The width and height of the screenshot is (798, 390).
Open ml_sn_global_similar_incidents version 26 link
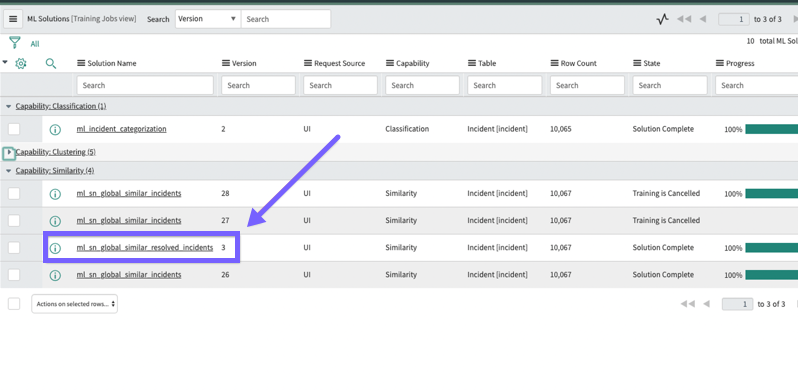[x=129, y=274]
